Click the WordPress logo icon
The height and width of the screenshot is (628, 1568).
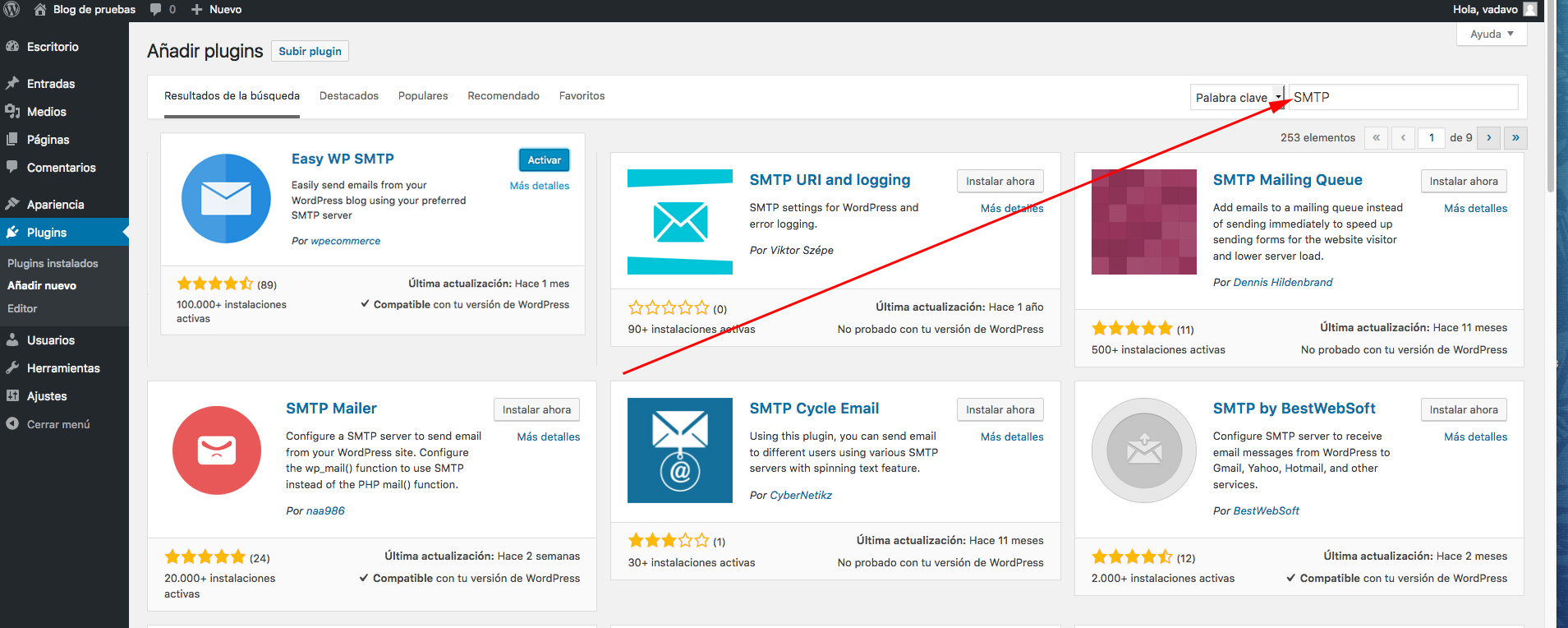coord(11,10)
